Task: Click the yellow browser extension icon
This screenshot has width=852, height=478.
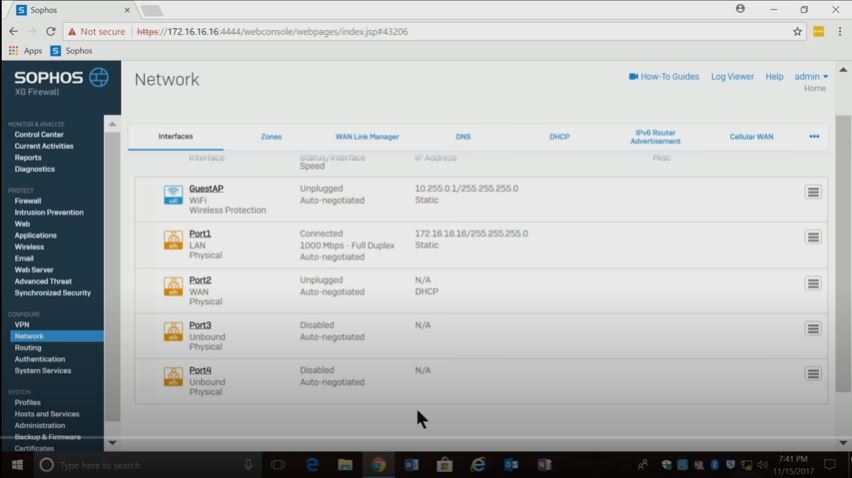Action: [x=818, y=32]
